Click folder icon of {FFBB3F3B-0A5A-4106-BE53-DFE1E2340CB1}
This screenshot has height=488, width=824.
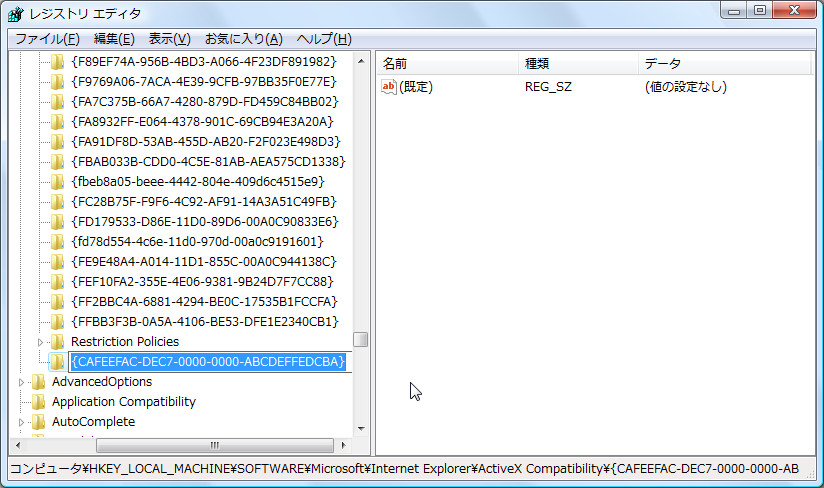[57, 321]
